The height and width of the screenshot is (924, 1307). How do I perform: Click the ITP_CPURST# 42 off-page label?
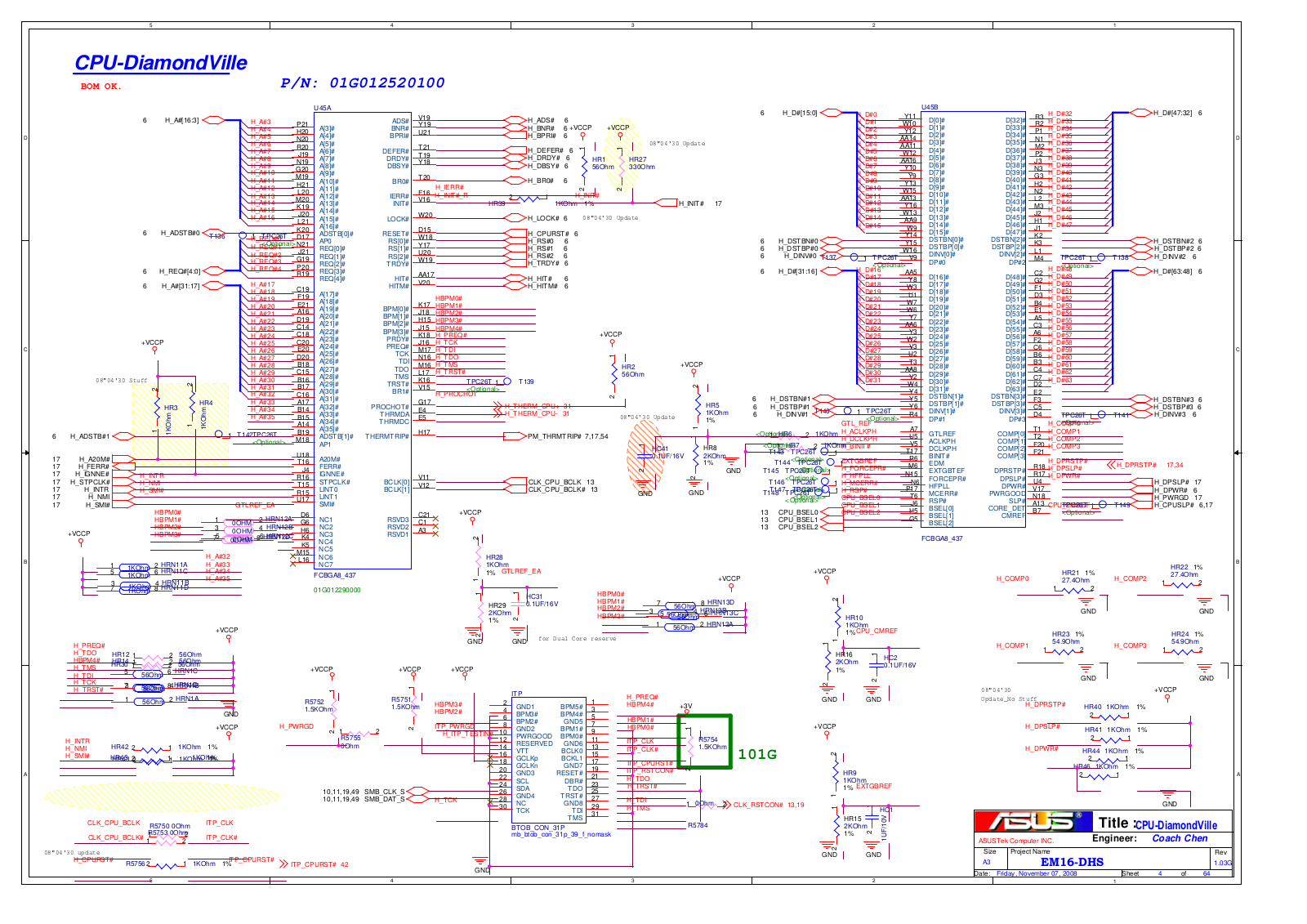coord(319,864)
